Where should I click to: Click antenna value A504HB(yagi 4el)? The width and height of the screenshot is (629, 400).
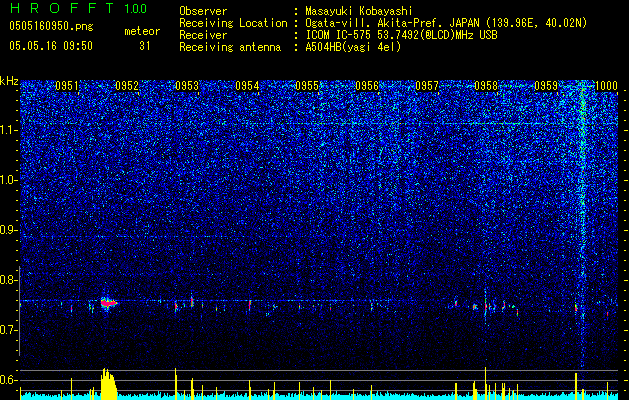tap(353, 47)
